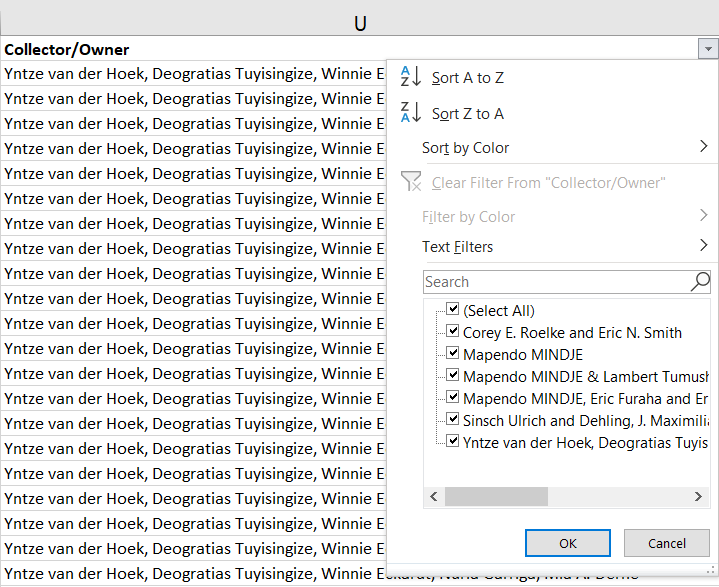Click the Sort Z to A icon
719x587 pixels.
pos(411,112)
